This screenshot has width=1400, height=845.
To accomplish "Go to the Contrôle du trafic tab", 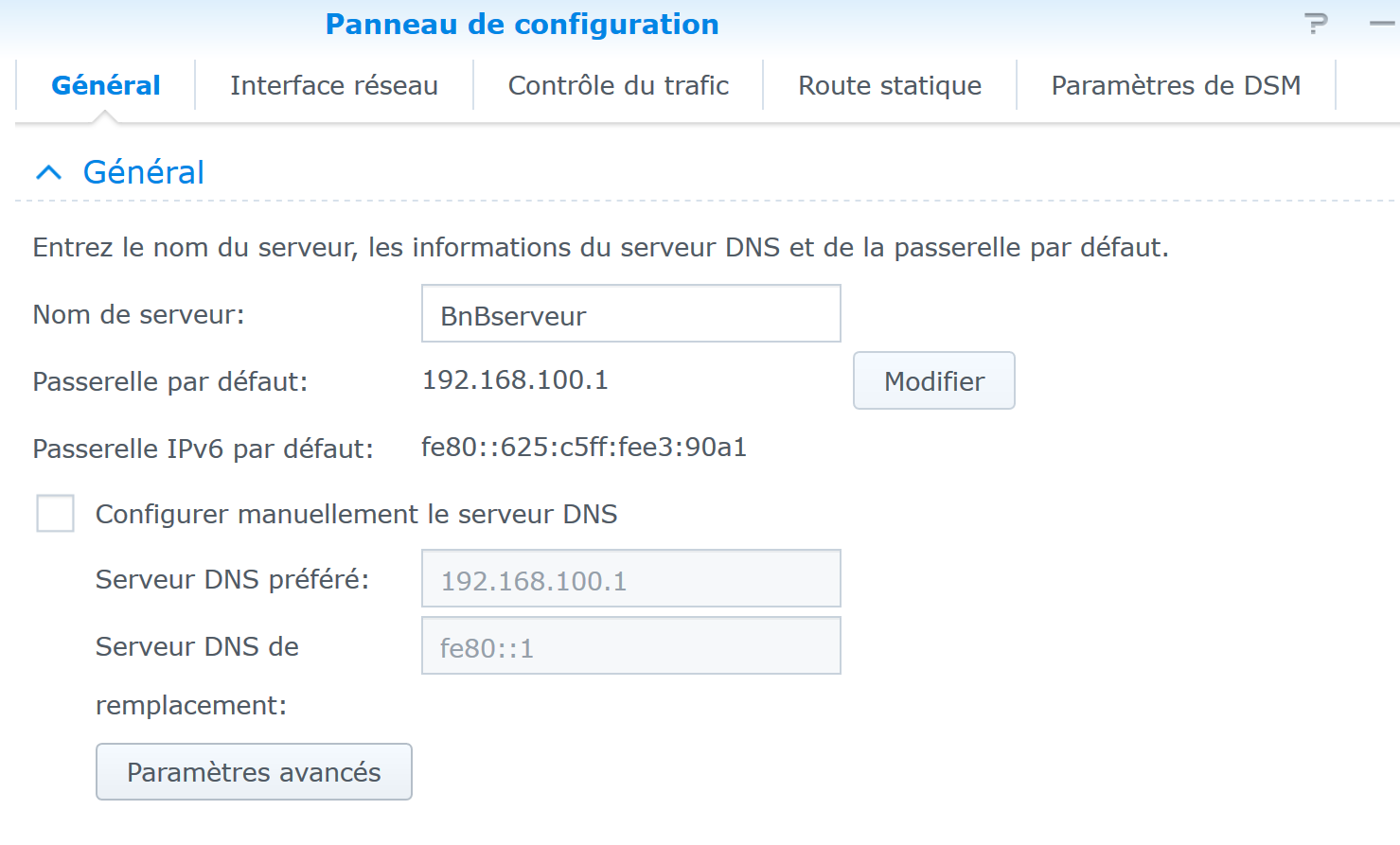I will [x=618, y=85].
